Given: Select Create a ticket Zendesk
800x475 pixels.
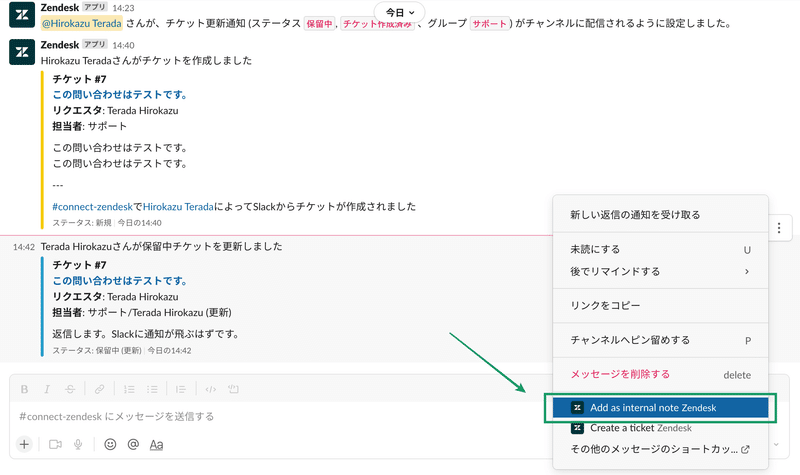Looking at the screenshot, I should [x=661, y=428].
